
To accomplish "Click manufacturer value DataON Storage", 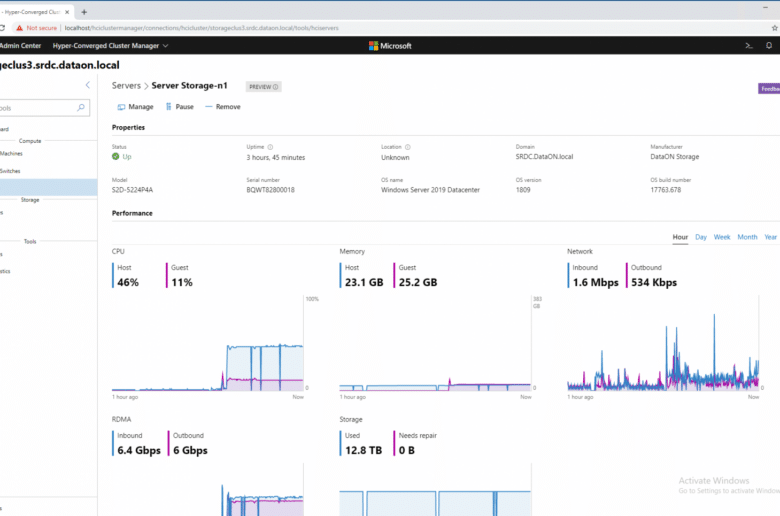I will point(675,157).
